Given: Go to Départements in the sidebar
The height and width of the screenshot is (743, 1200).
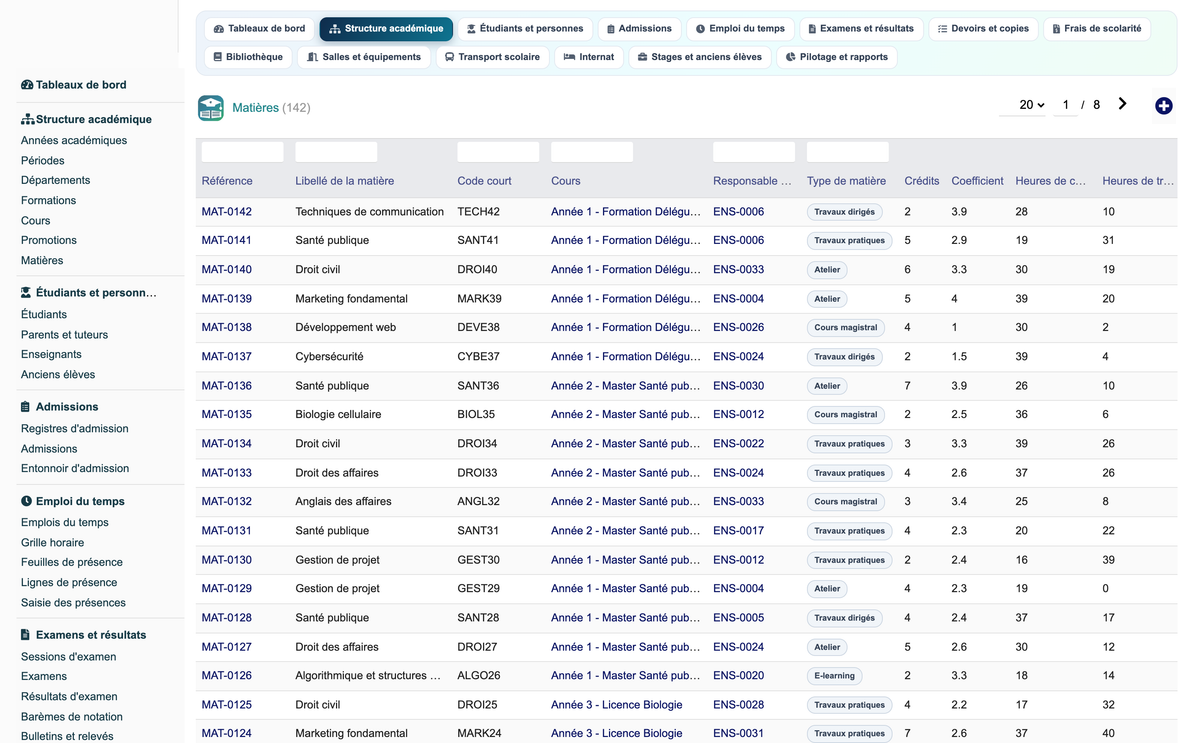Looking at the screenshot, I should click(x=56, y=181).
